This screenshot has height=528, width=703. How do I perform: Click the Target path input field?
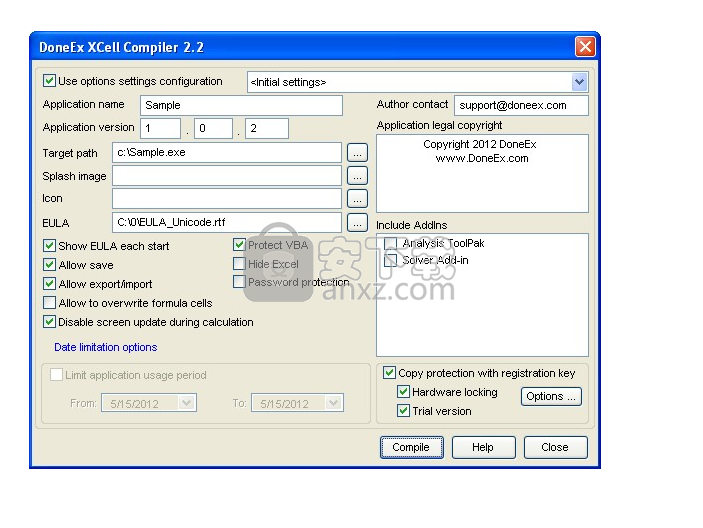227,152
